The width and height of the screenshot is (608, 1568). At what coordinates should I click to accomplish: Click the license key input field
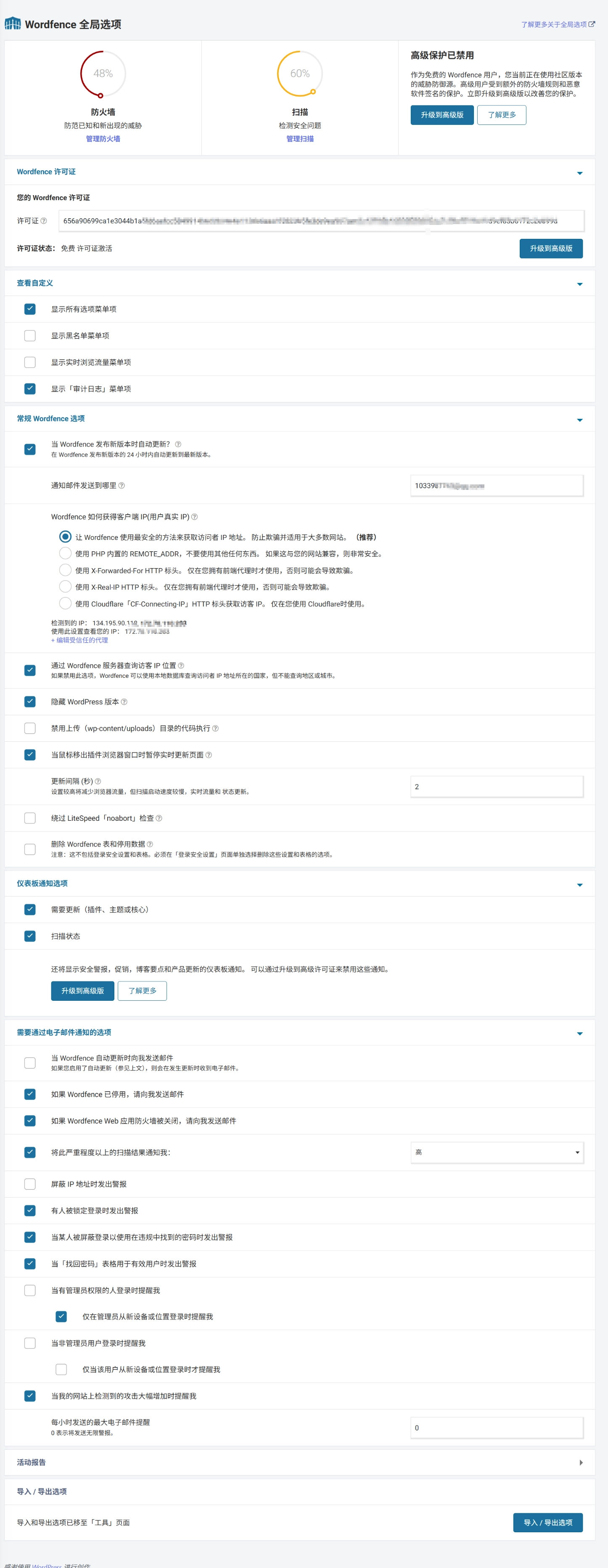(321, 221)
